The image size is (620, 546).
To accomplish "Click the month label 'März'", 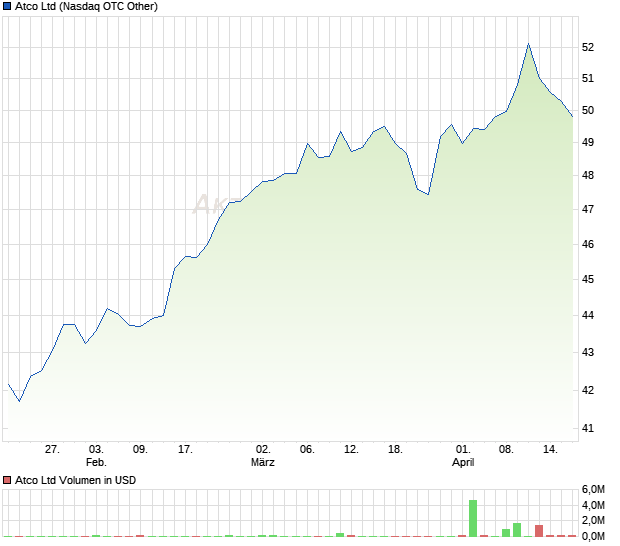I will [x=263, y=462].
